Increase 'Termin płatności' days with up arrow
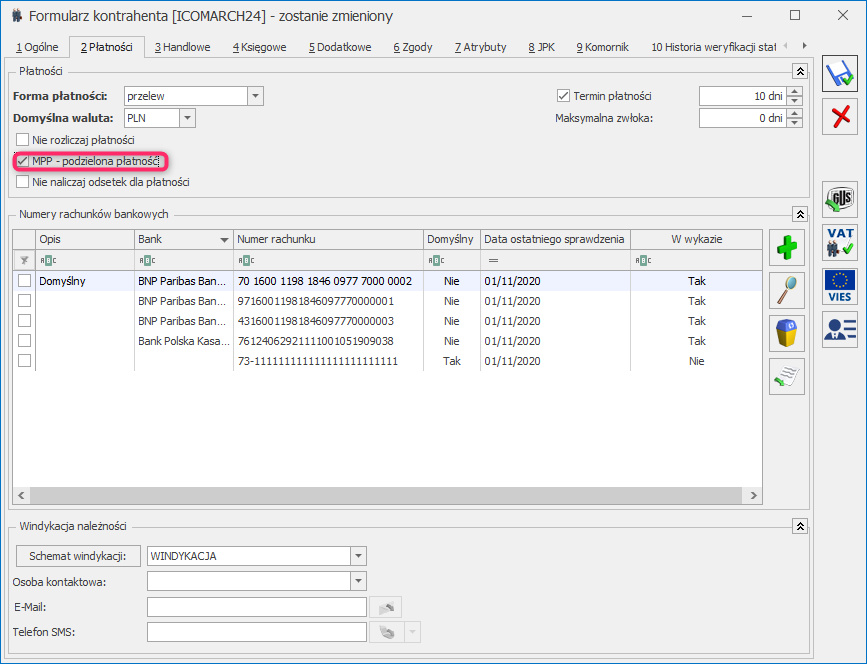The image size is (867, 664). click(x=795, y=91)
